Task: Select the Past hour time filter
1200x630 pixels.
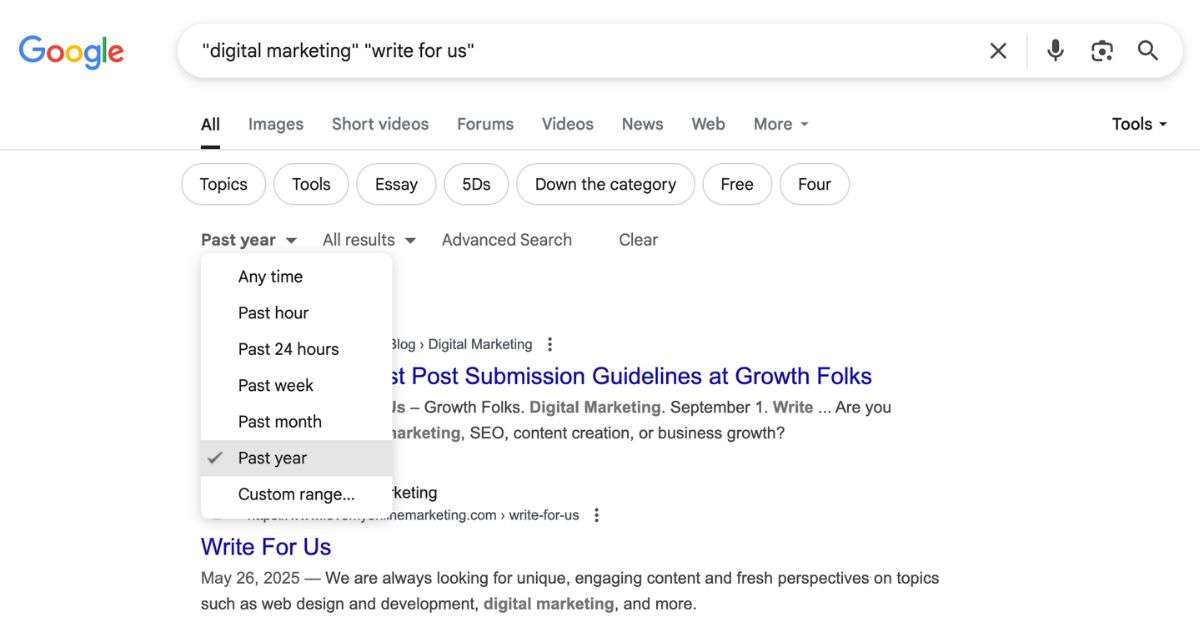Action: [273, 312]
